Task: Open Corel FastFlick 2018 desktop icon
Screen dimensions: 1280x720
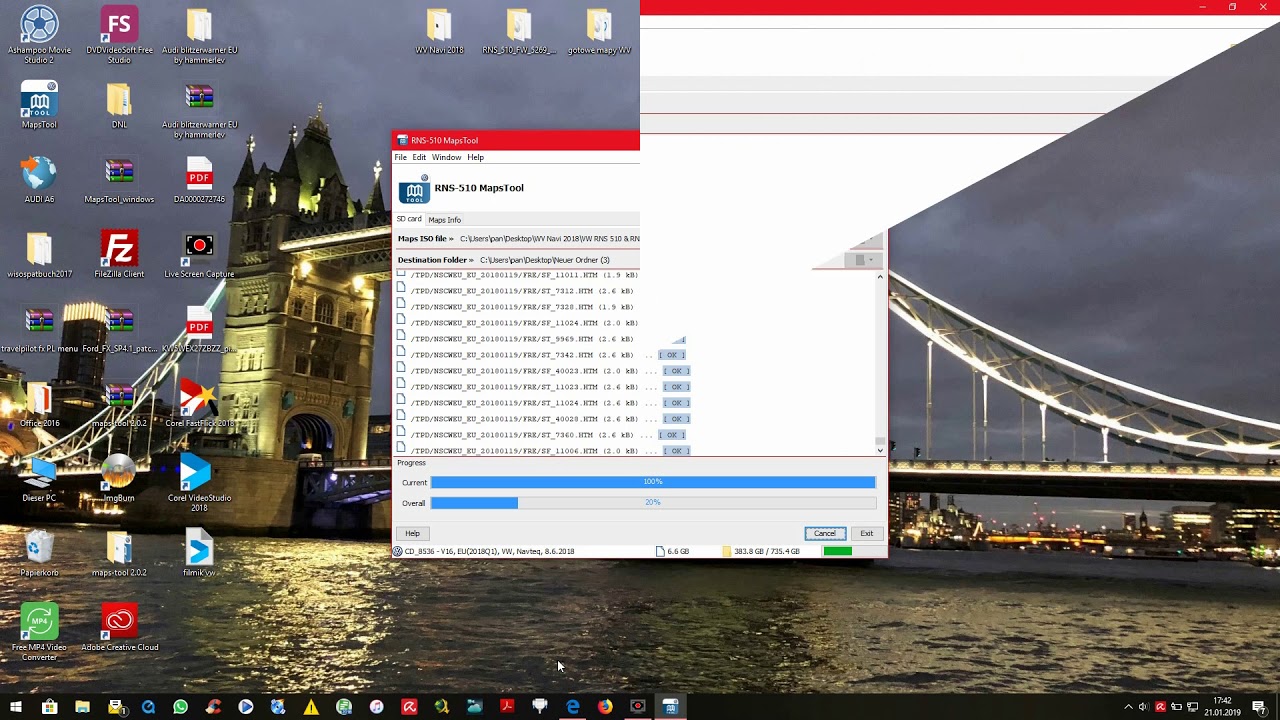Action: [x=199, y=403]
